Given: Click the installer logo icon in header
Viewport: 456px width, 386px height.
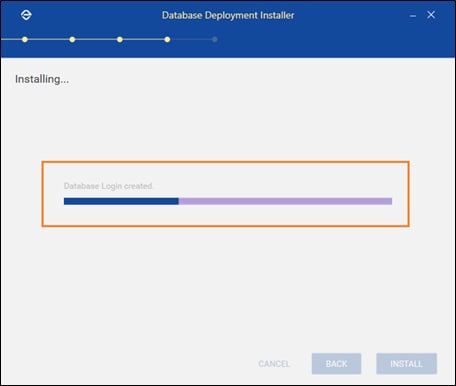Looking at the screenshot, I should coord(26,15).
